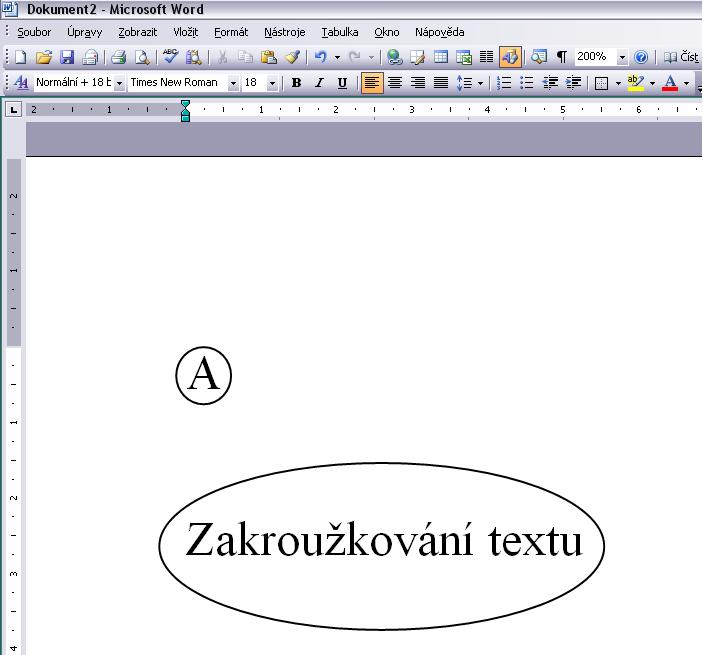Insert a table using the Insert Table icon
Image resolution: width=703 pixels, height=655 pixels.
click(441, 58)
